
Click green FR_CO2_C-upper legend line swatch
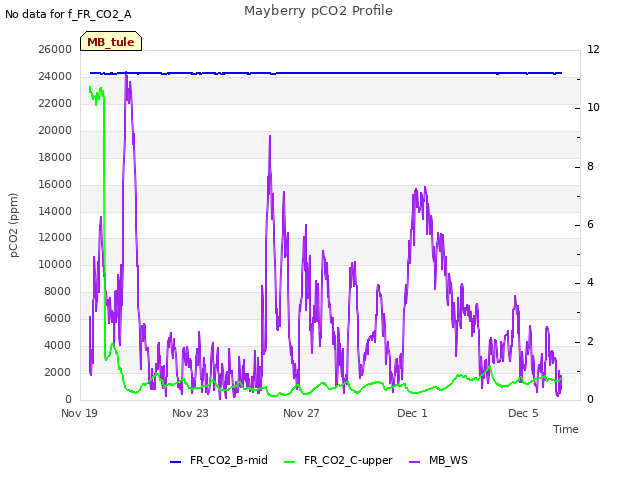click(x=289, y=462)
